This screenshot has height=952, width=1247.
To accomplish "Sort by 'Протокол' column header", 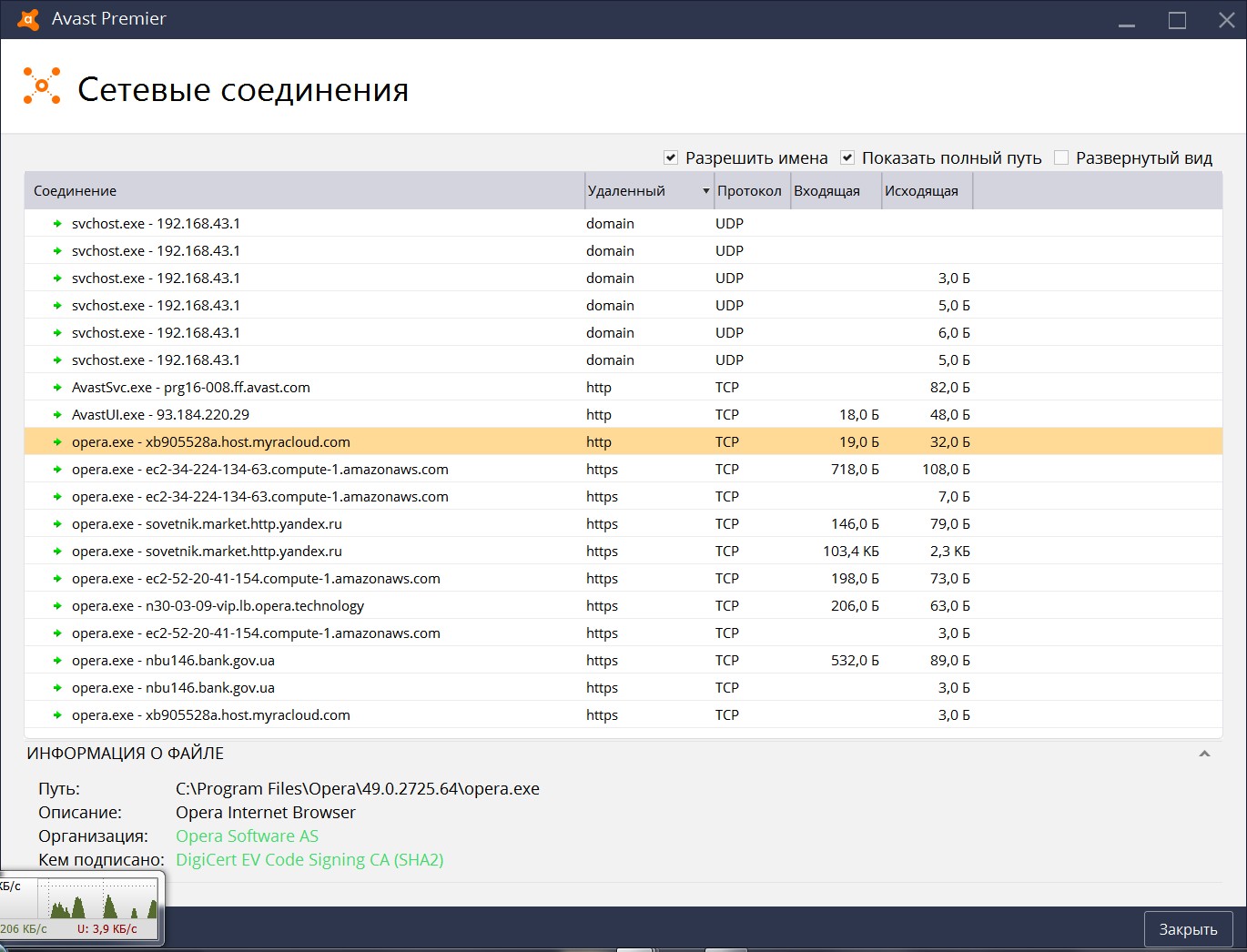I will (x=751, y=191).
